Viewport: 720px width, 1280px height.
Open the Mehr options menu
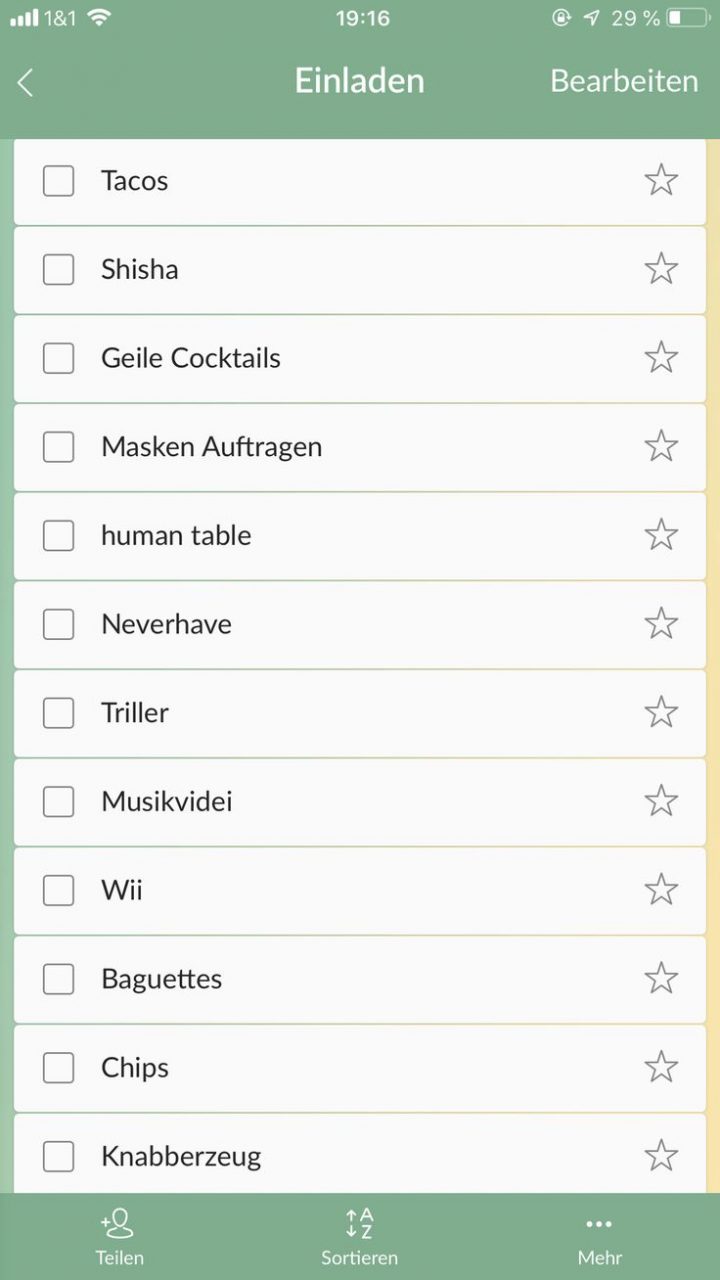599,1236
